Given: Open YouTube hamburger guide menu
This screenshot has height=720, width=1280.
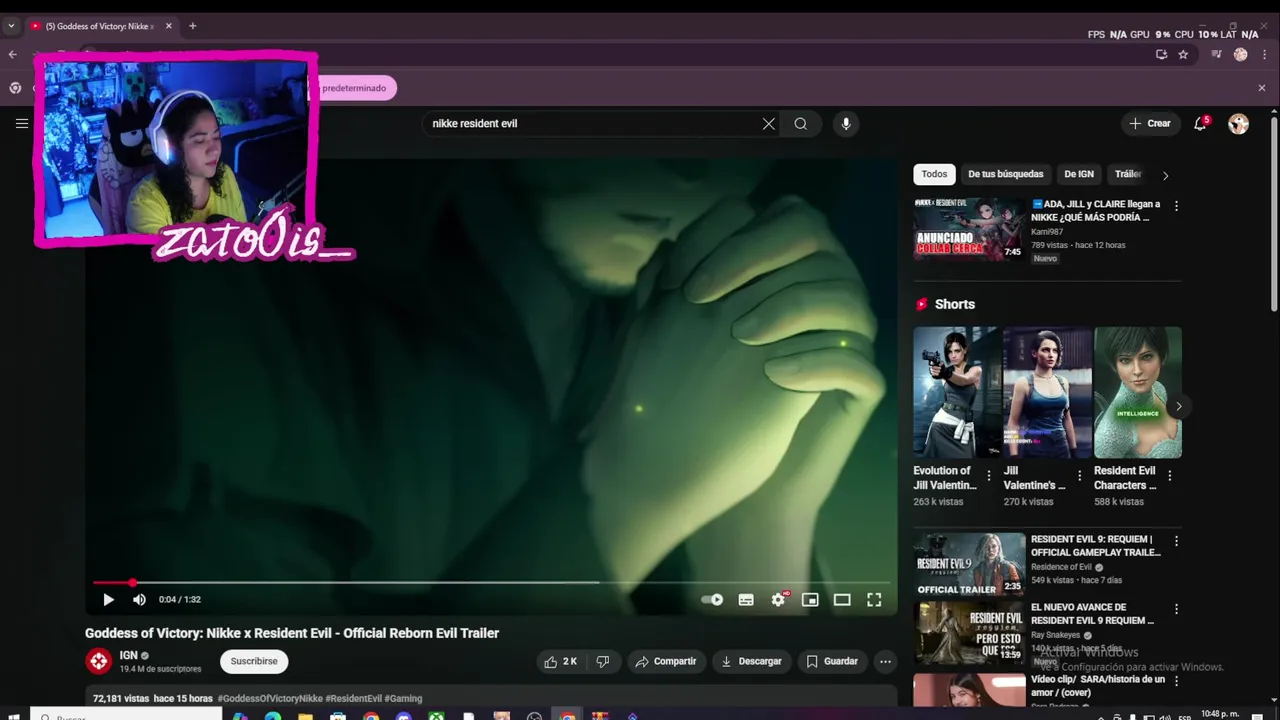Looking at the screenshot, I should click(x=22, y=124).
